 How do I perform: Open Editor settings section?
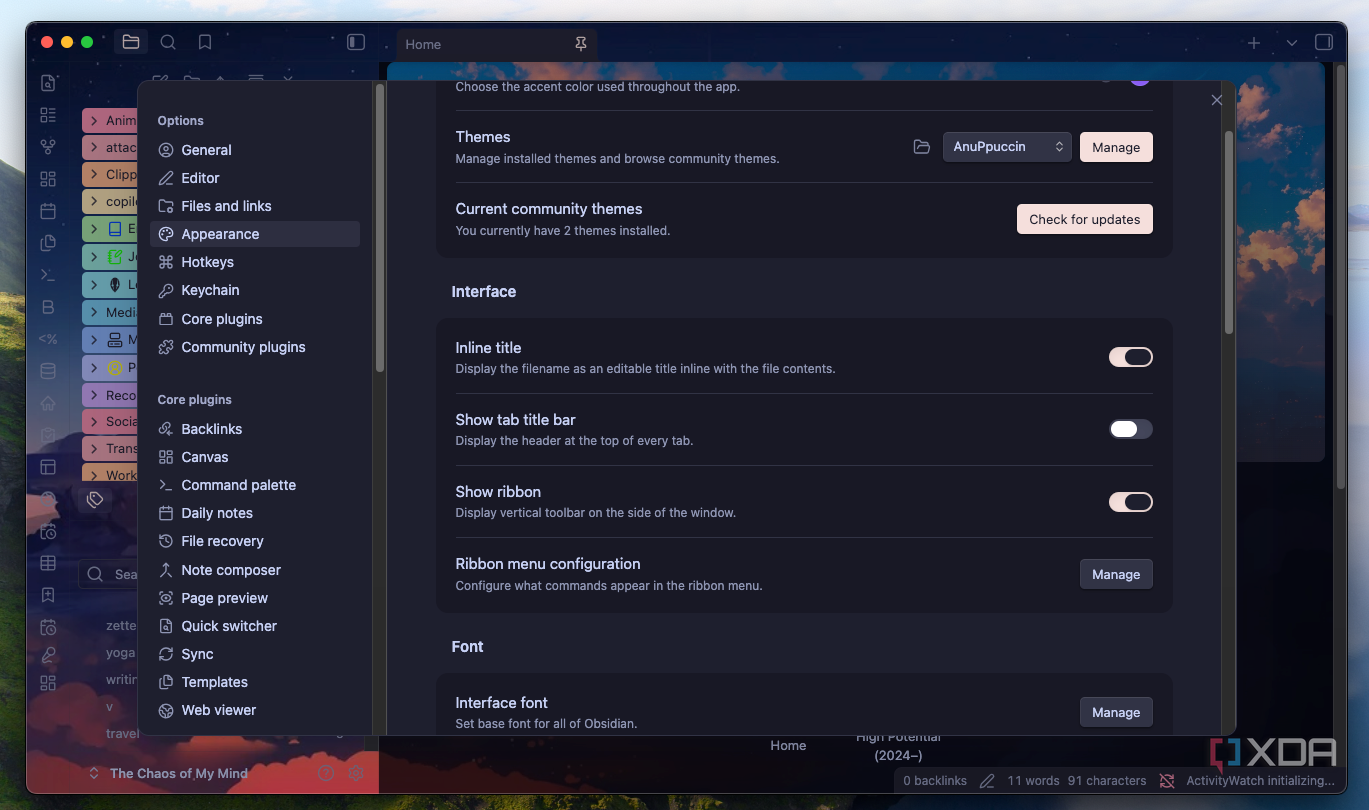coord(255,178)
